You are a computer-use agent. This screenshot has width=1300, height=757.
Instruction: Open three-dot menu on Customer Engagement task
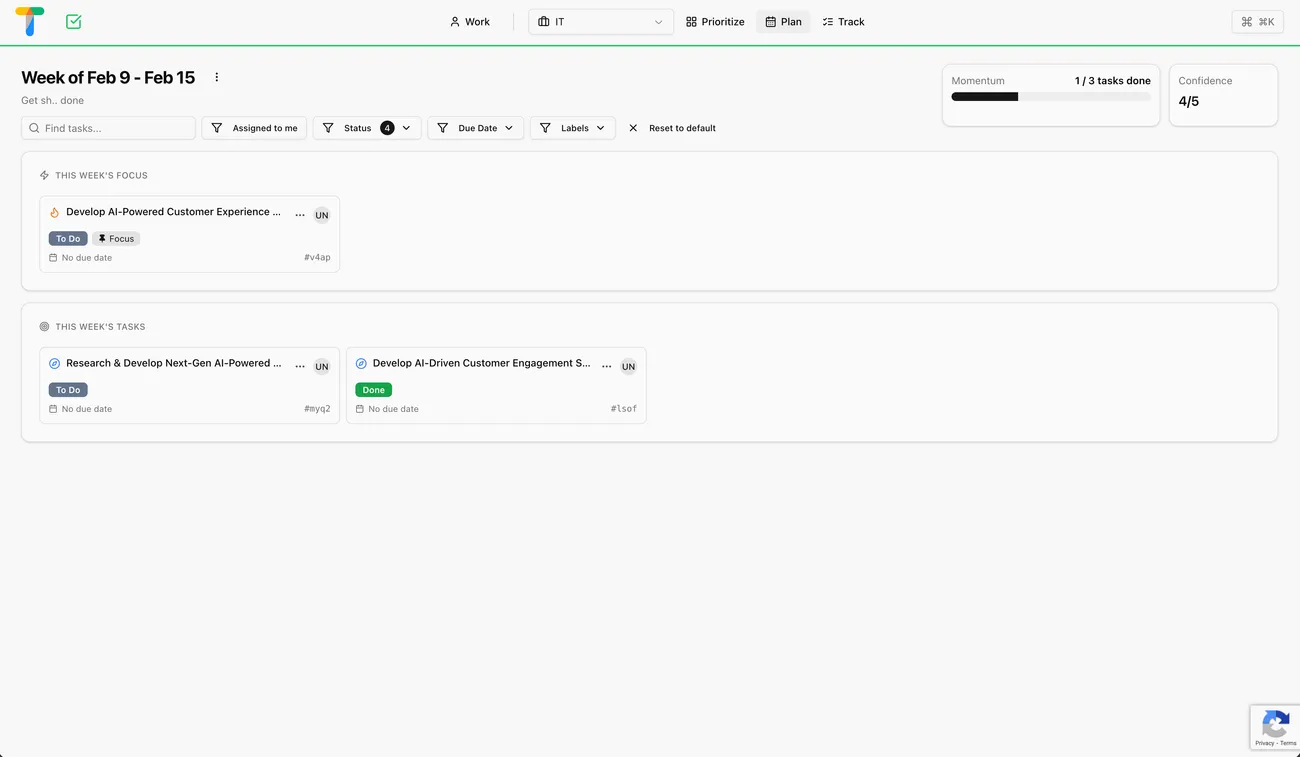pyautogui.click(x=606, y=366)
